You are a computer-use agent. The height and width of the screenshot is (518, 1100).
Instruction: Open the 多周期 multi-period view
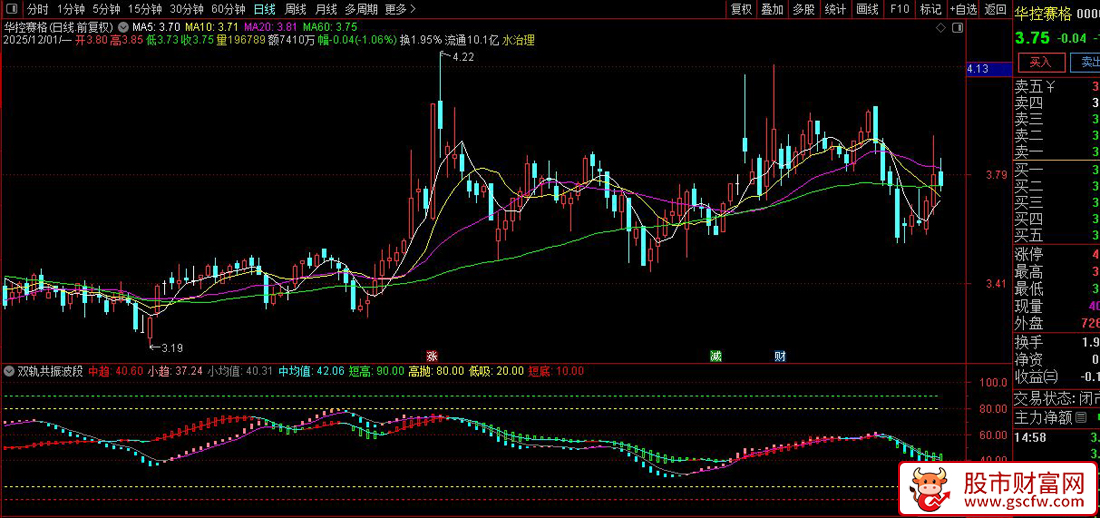click(361, 9)
